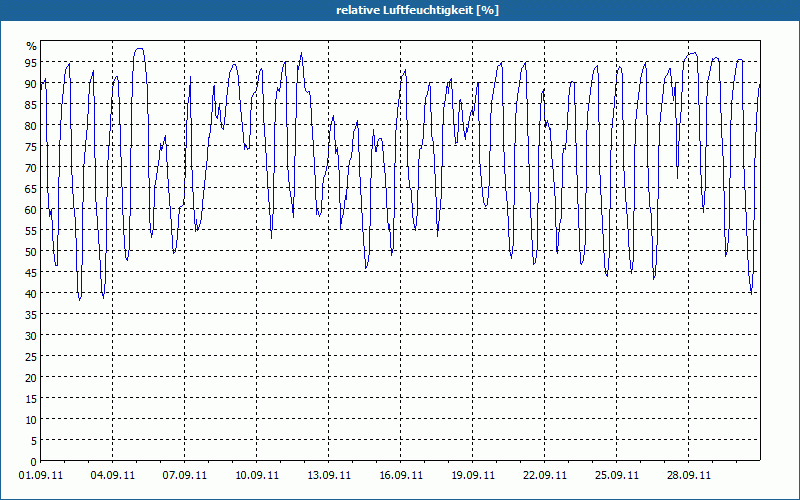Click the y-axis value 20
This screenshot has width=800, height=500.
click(31, 378)
